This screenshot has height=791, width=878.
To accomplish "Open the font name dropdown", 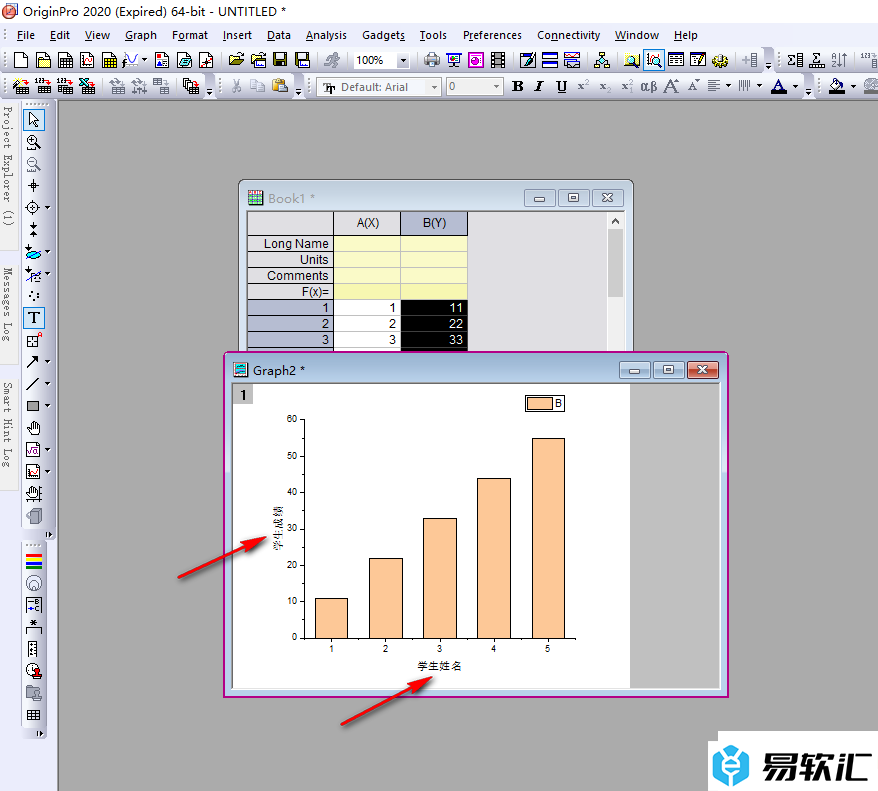I will click(x=434, y=87).
